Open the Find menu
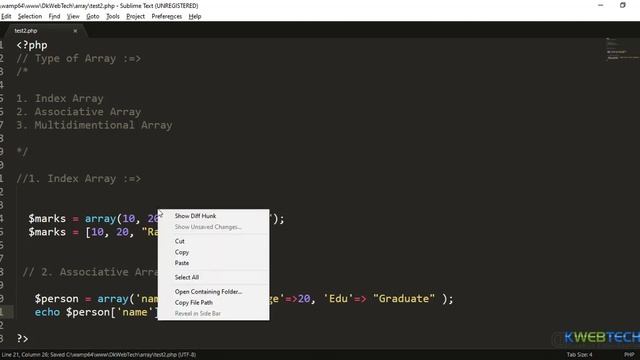 click(x=54, y=16)
